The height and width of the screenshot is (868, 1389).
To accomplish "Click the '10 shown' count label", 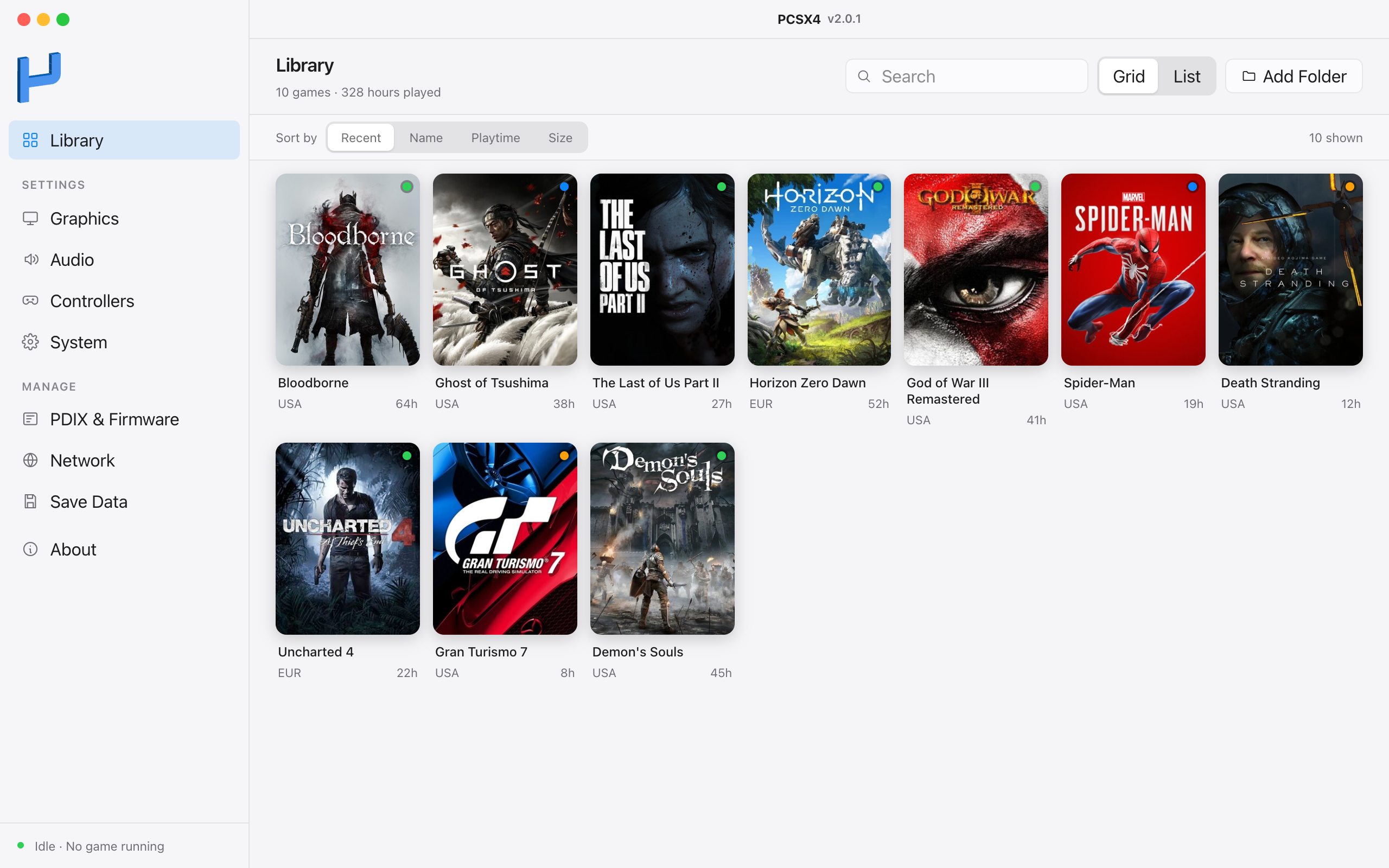I will [1335, 138].
